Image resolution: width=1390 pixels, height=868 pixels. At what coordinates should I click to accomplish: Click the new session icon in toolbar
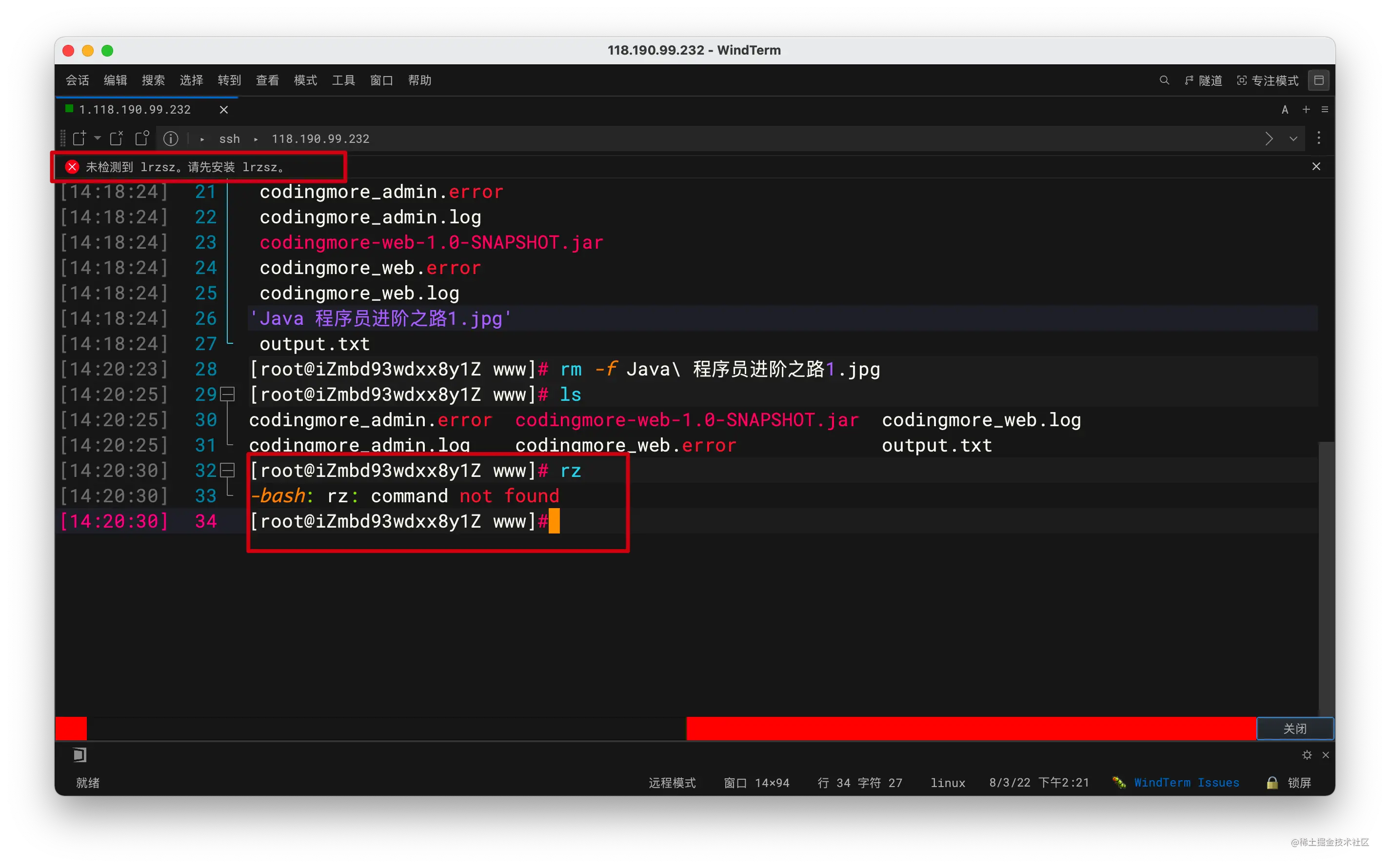(x=79, y=138)
